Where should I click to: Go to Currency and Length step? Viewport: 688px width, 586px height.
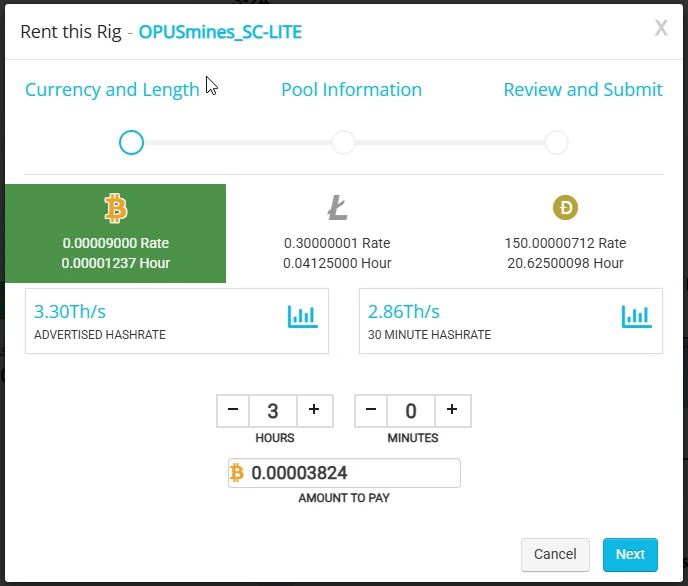pos(112,89)
